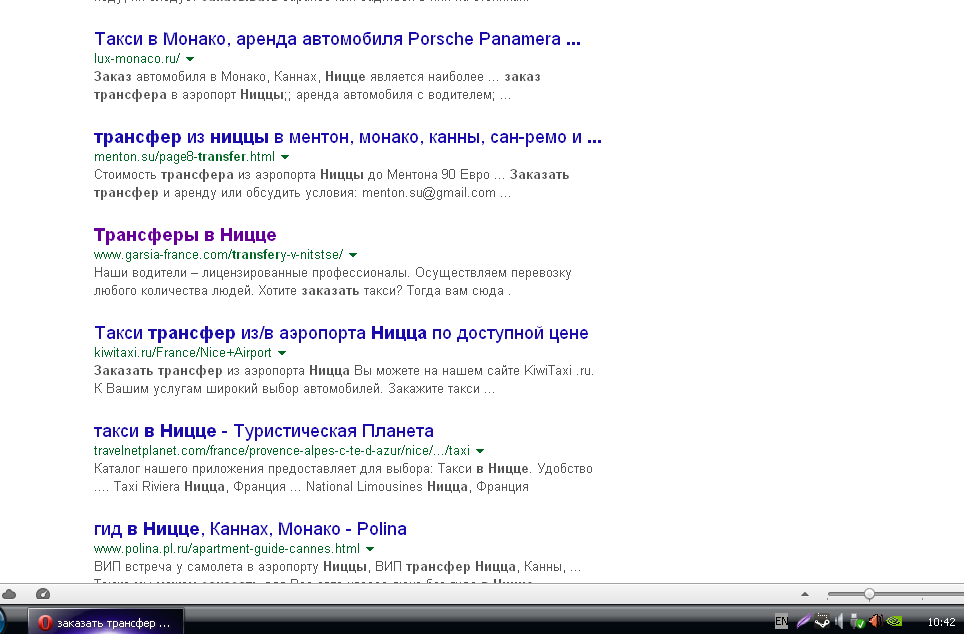Click the green URL lux-monaco.ru/
The width and height of the screenshot is (964, 634).
tap(137, 58)
